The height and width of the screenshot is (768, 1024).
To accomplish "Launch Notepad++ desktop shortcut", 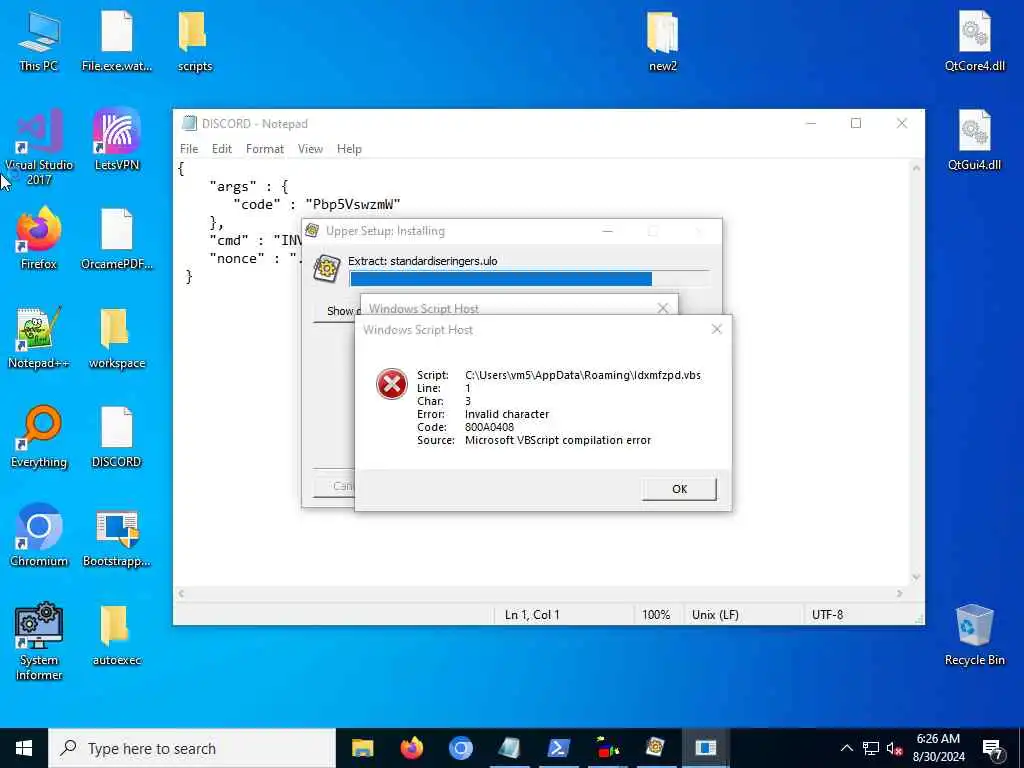I will [x=39, y=338].
